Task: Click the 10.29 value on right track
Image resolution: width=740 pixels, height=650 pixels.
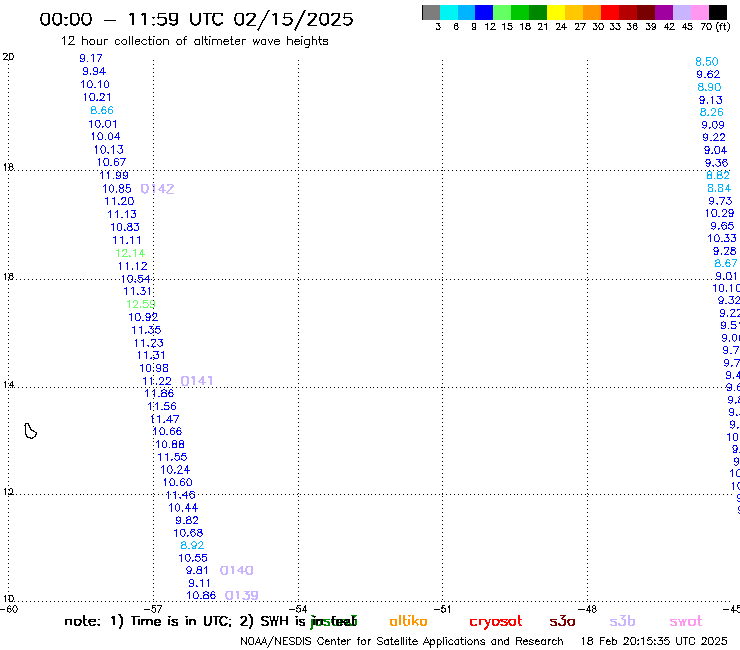Action: 720,213
